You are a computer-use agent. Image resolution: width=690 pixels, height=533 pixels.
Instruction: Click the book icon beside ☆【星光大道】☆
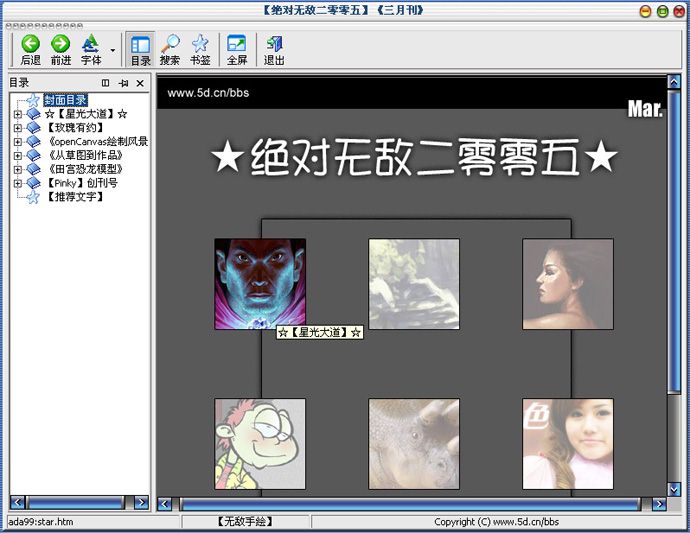[x=33, y=114]
